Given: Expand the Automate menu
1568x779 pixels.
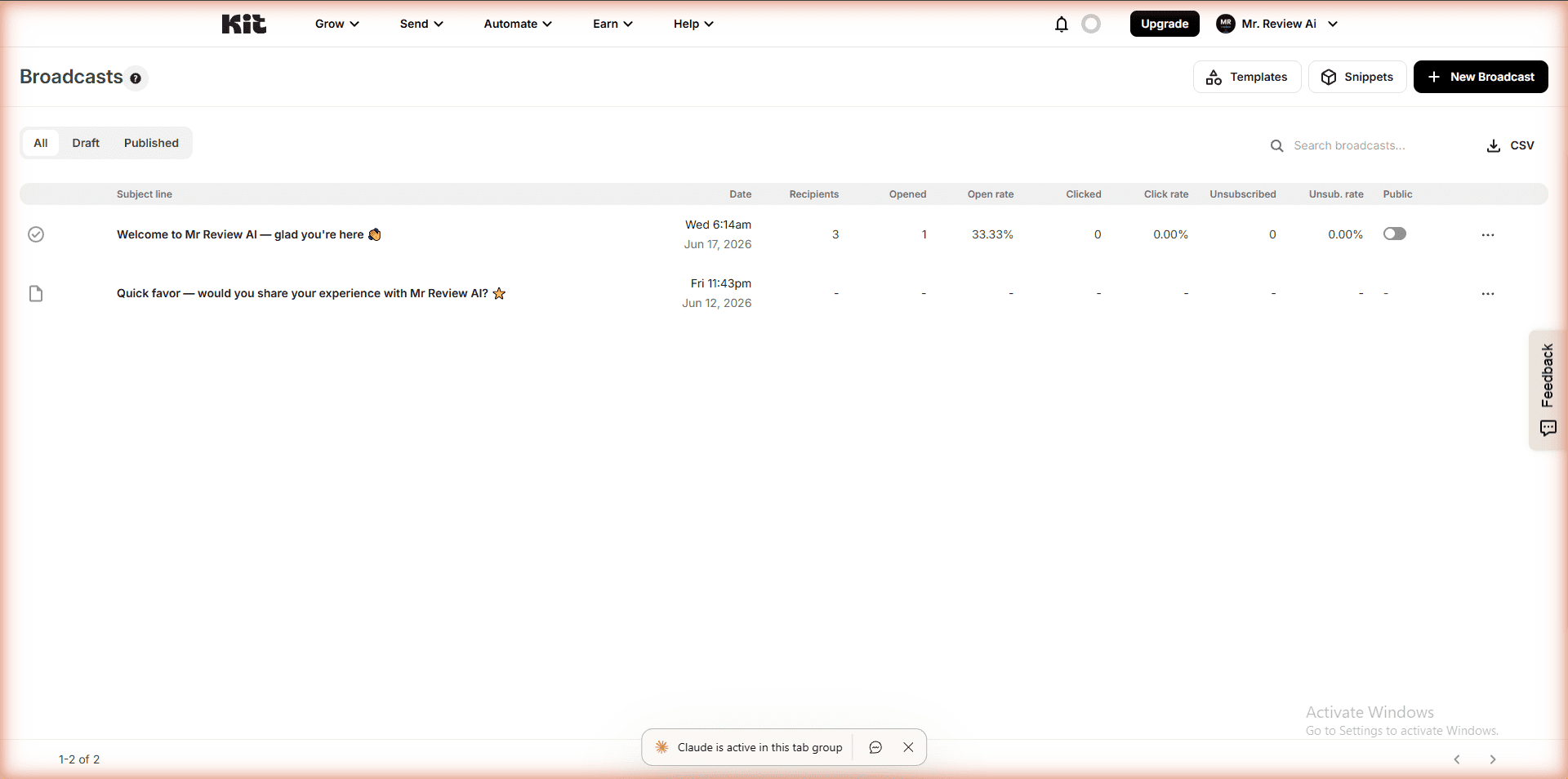Looking at the screenshot, I should click(x=518, y=24).
